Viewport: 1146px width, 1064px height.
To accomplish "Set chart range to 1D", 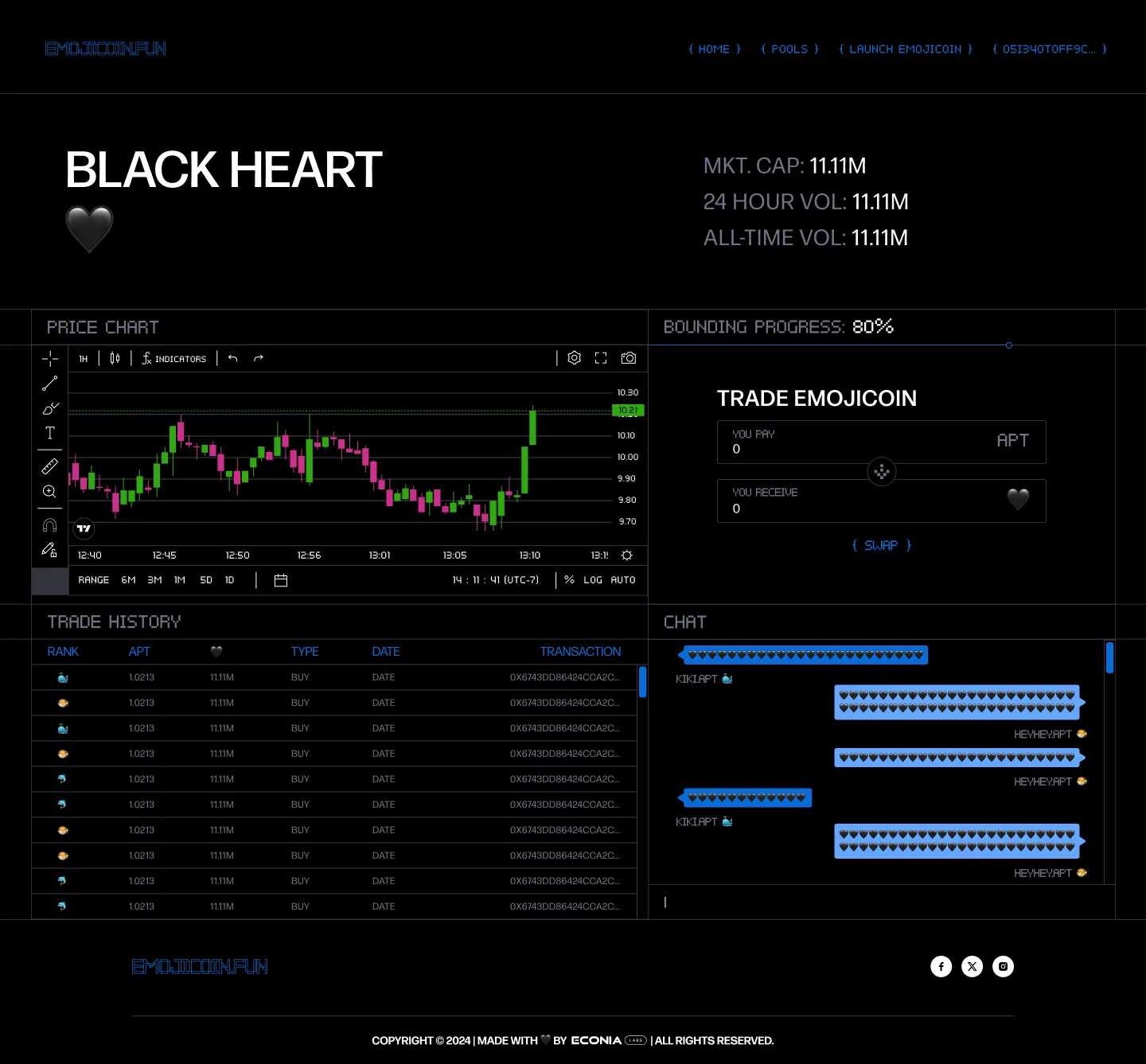I will [230, 580].
